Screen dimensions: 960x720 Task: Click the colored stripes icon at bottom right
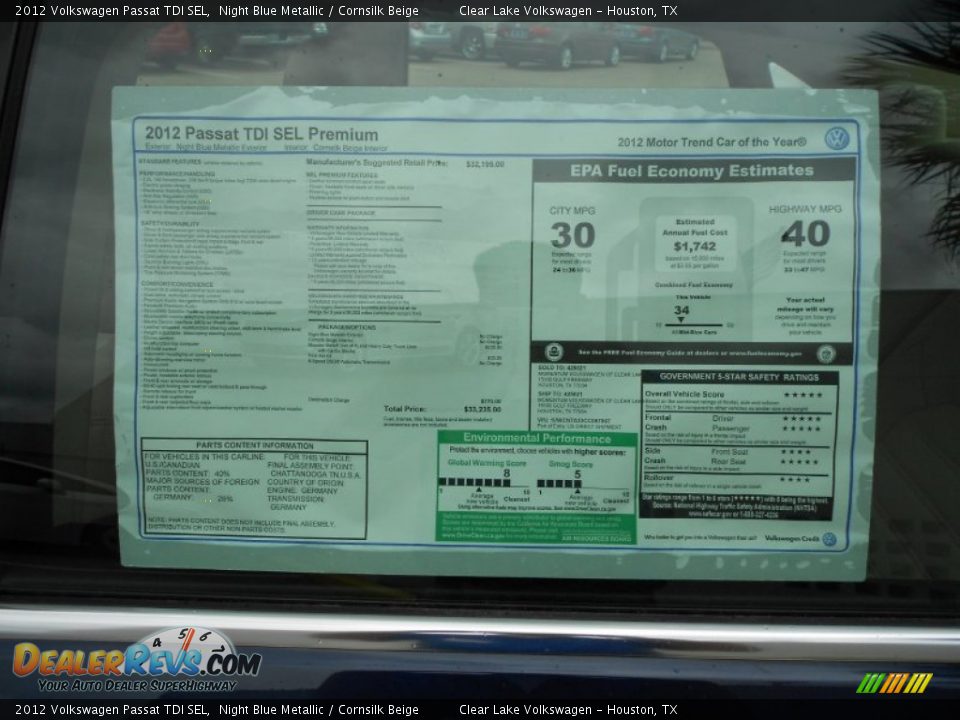pos(894,683)
